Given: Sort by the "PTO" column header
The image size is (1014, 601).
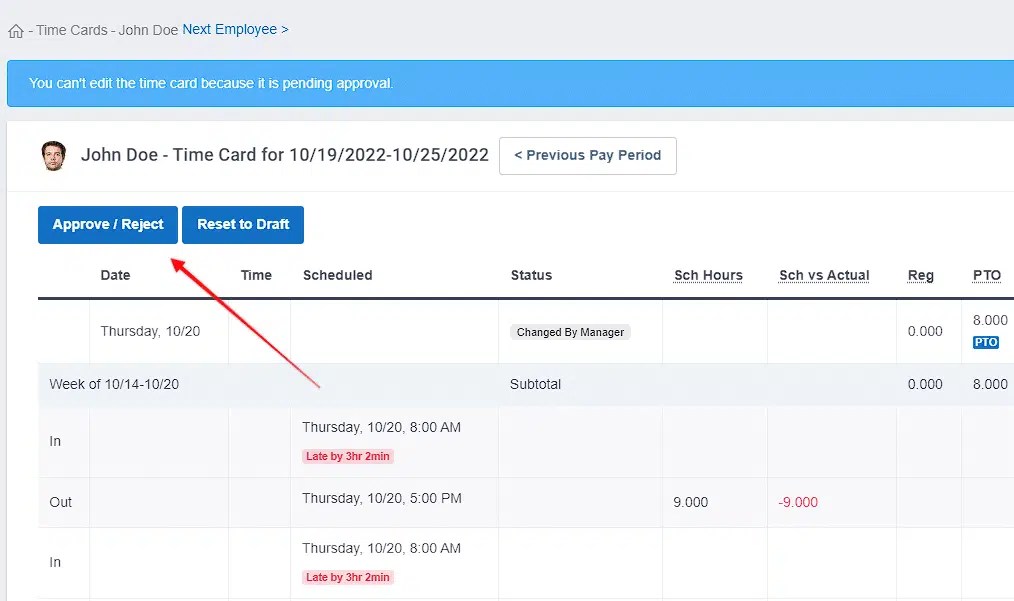Looking at the screenshot, I should 987,275.
